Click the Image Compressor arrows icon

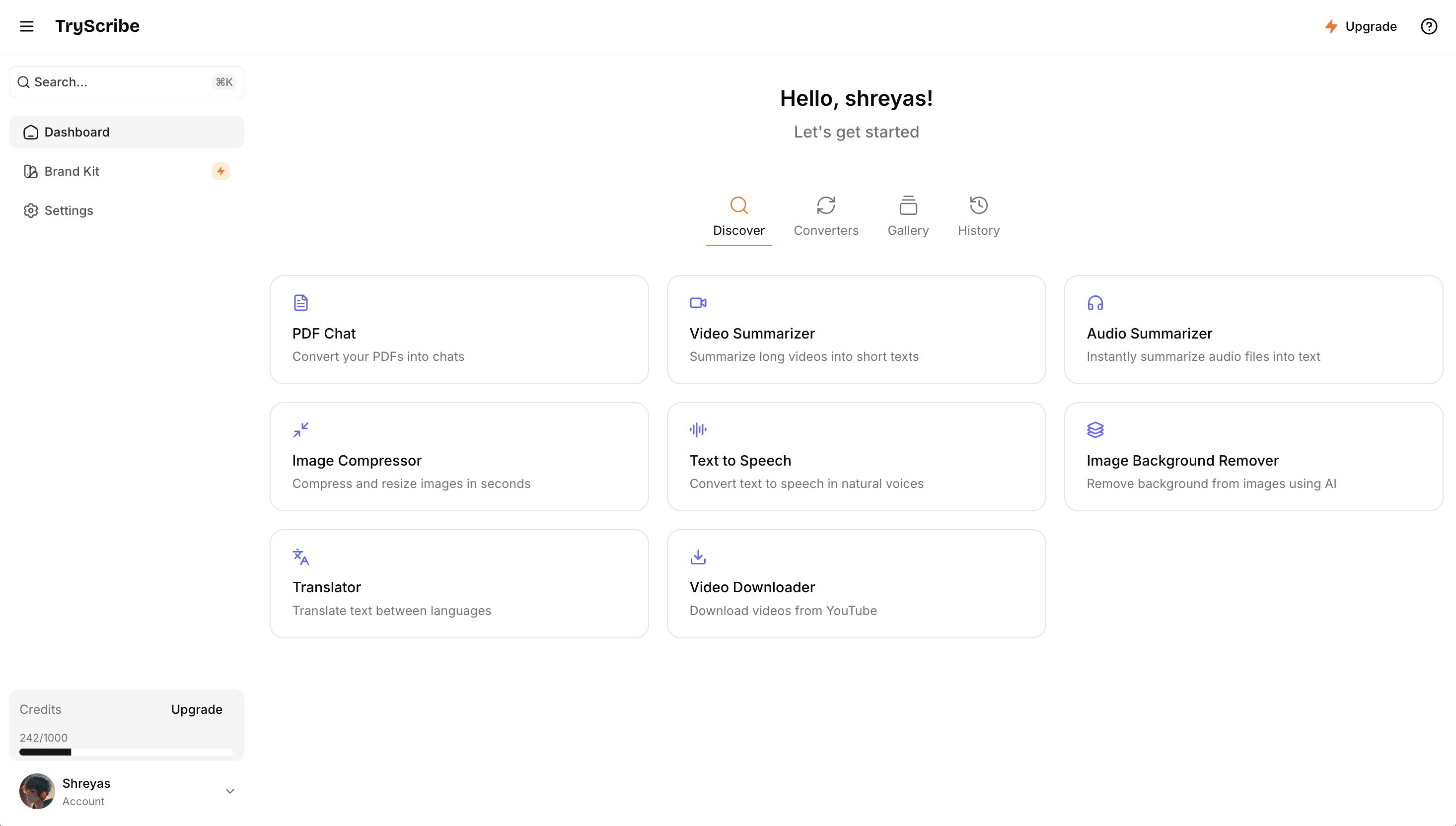tap(301, 429)
